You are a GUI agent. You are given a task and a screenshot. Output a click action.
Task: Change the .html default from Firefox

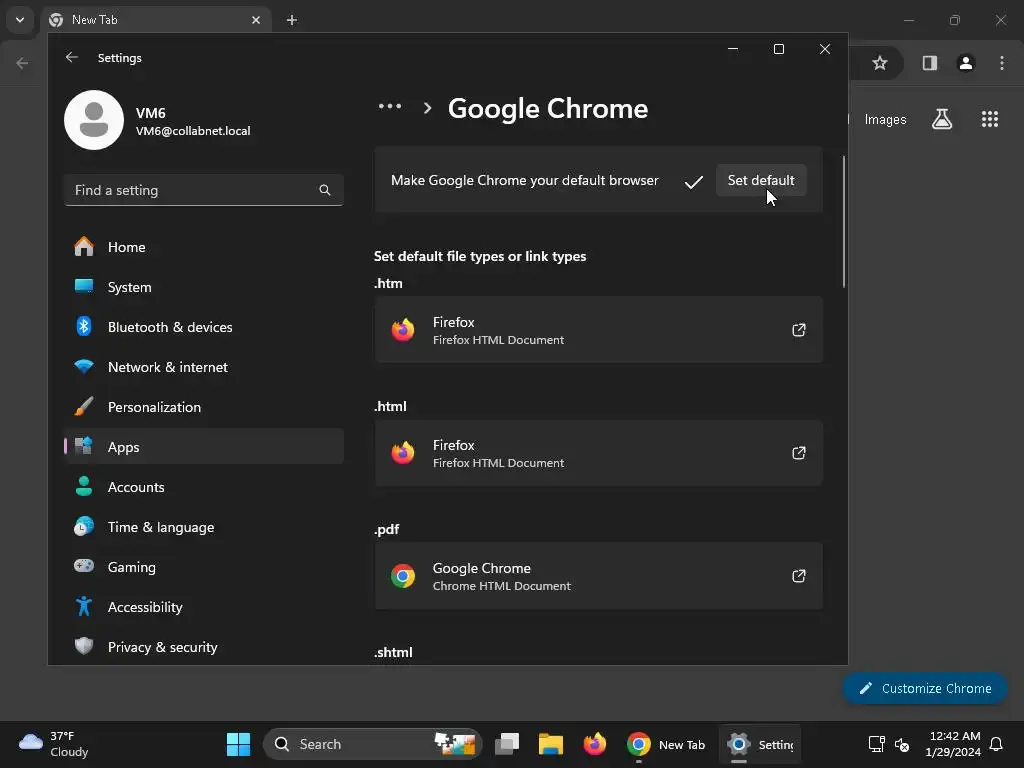point(598,453)
